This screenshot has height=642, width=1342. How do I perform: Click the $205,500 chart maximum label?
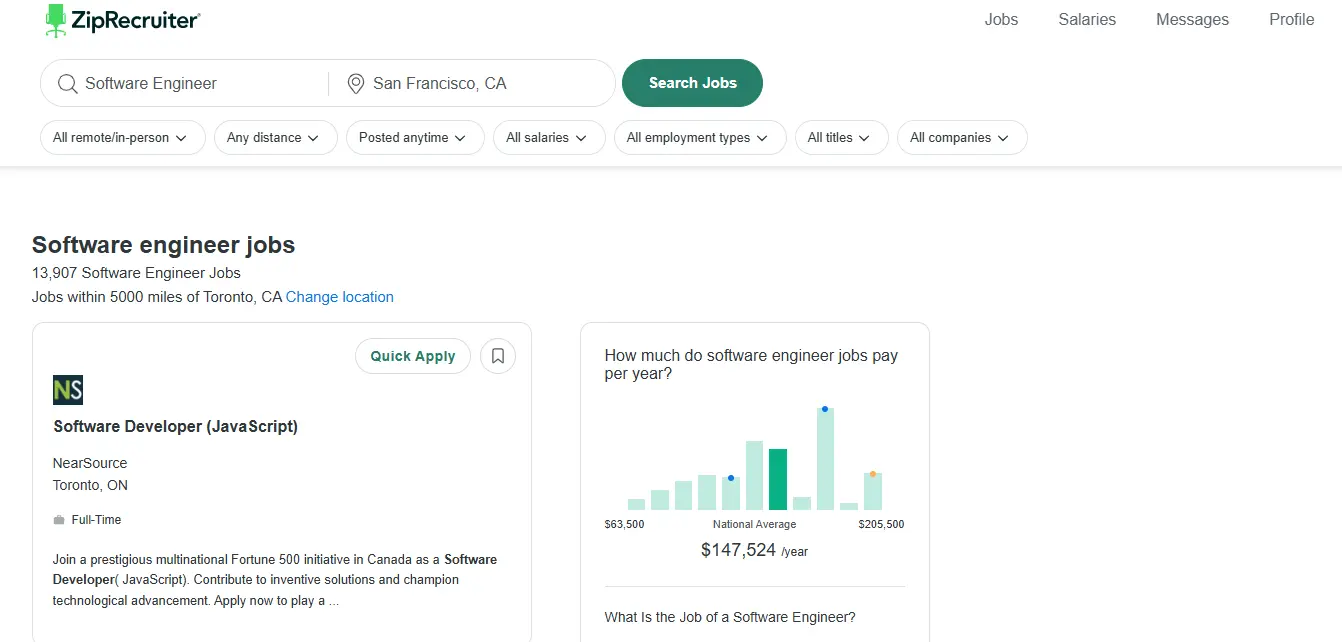[x=881, y=524]
